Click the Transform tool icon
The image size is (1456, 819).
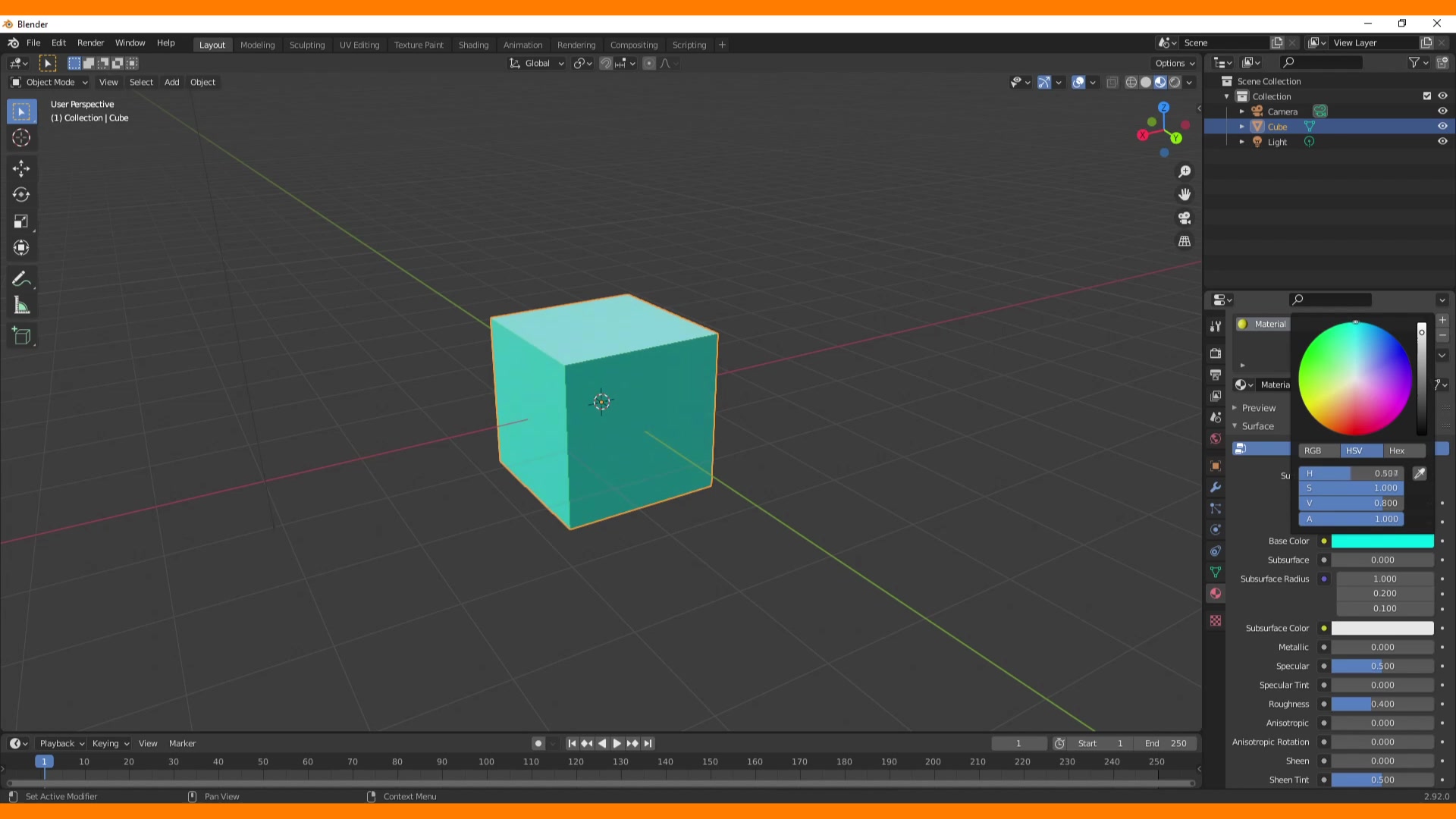tap(22, 247)
